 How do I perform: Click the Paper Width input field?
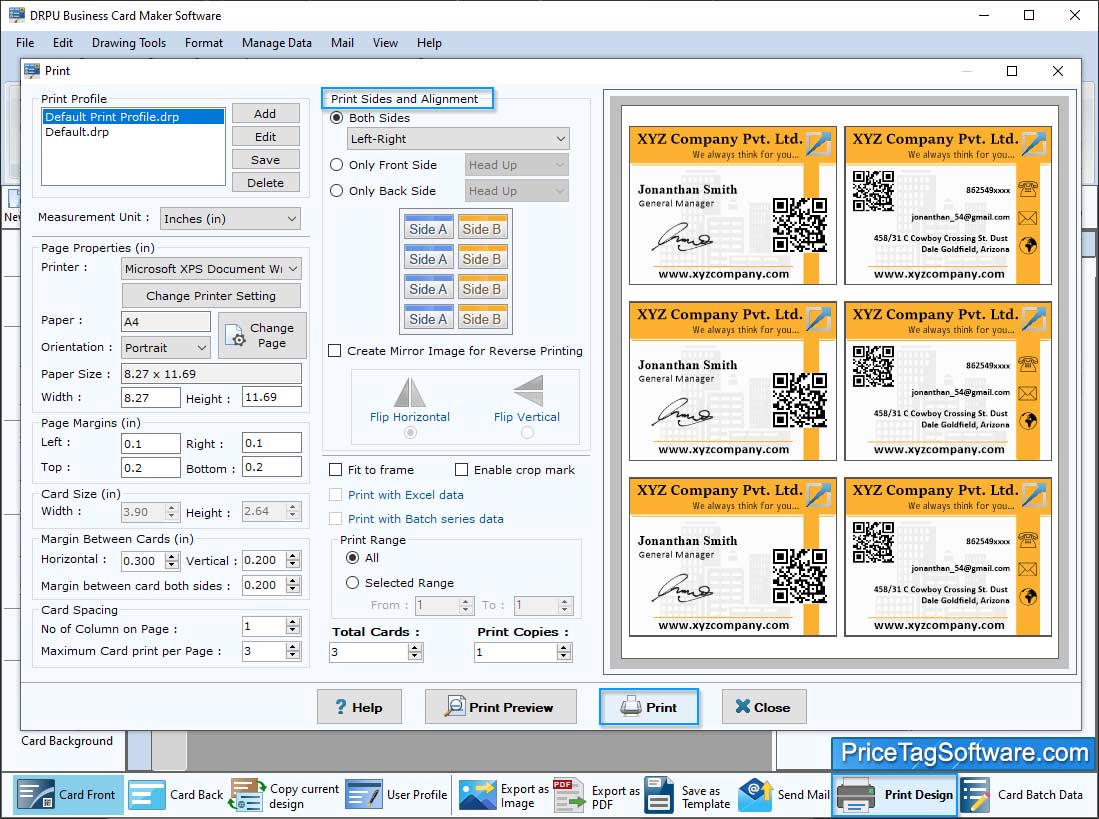151,397
